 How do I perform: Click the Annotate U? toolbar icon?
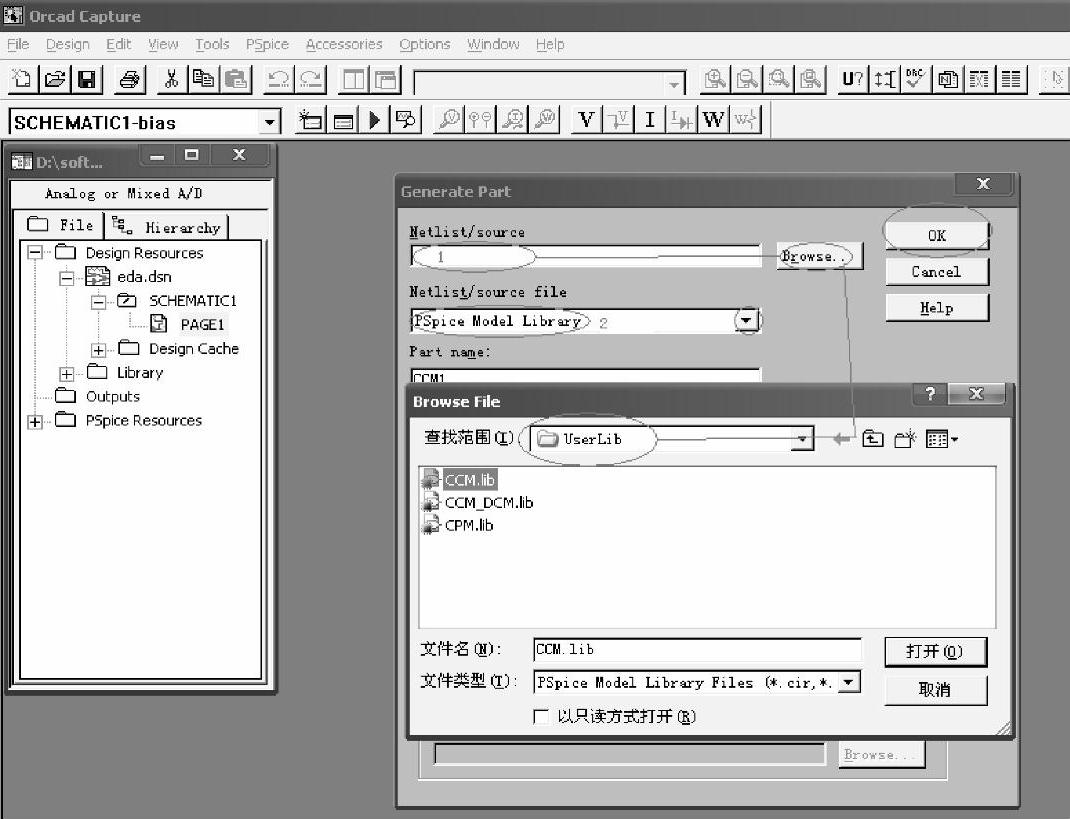click(852, 80)
